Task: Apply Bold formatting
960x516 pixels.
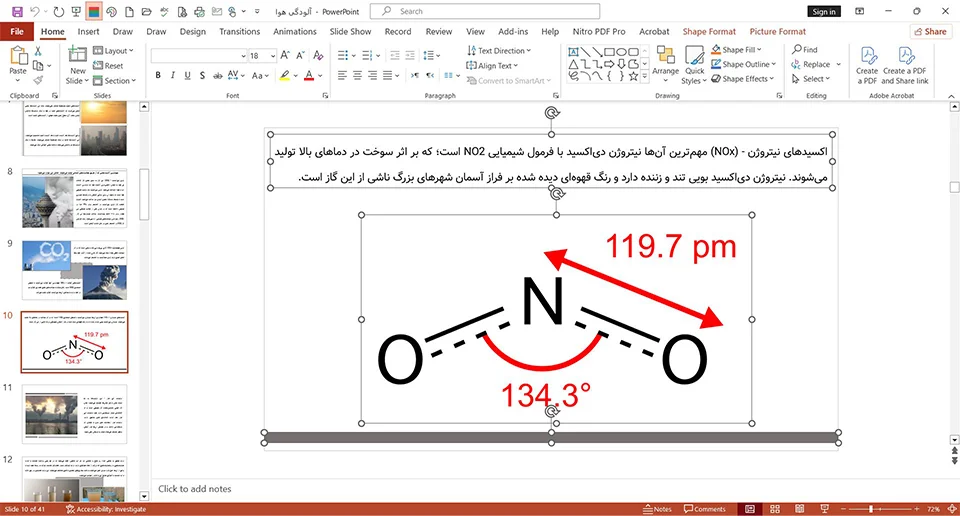Action: [x=158, y=75]
